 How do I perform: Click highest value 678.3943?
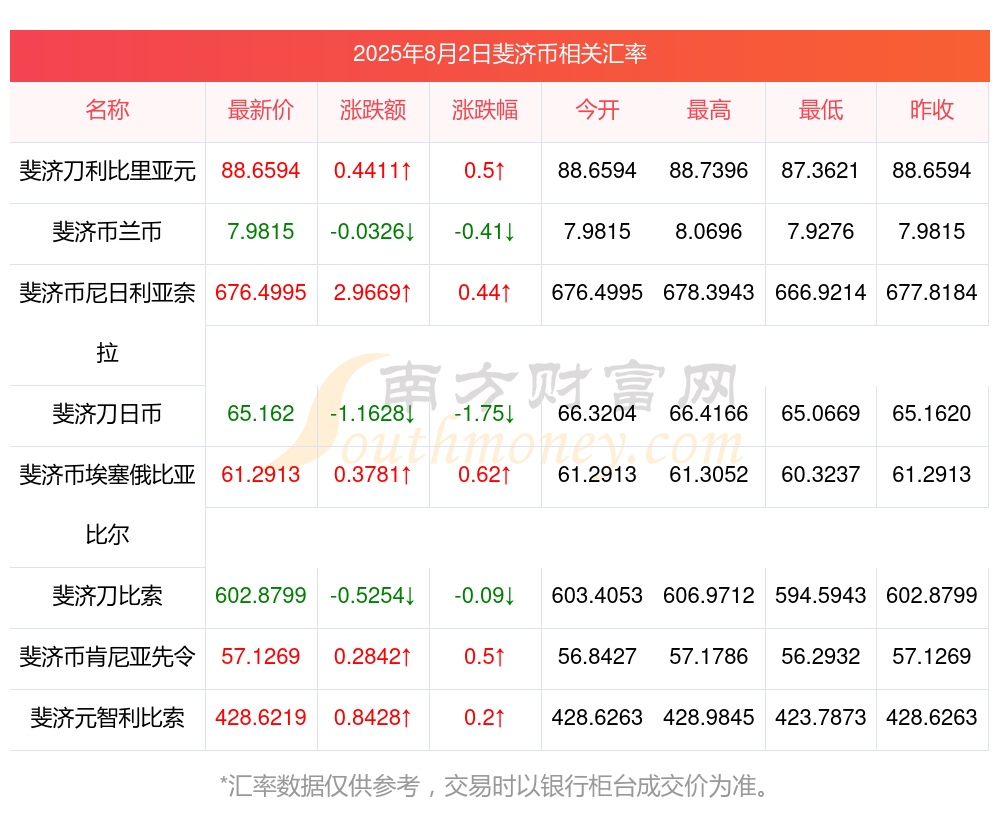[x=709, y=292]
